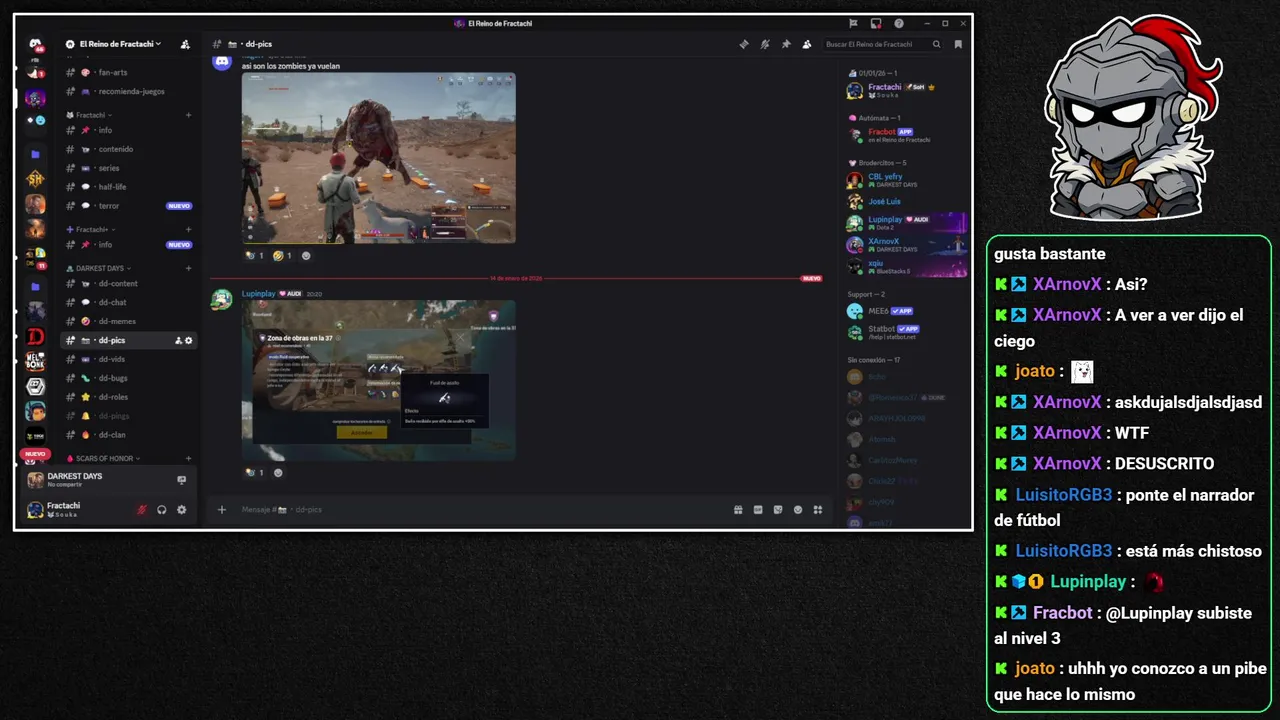Open Lupinplay username in message
1280x720 pixels.
[x=258, y=294]
